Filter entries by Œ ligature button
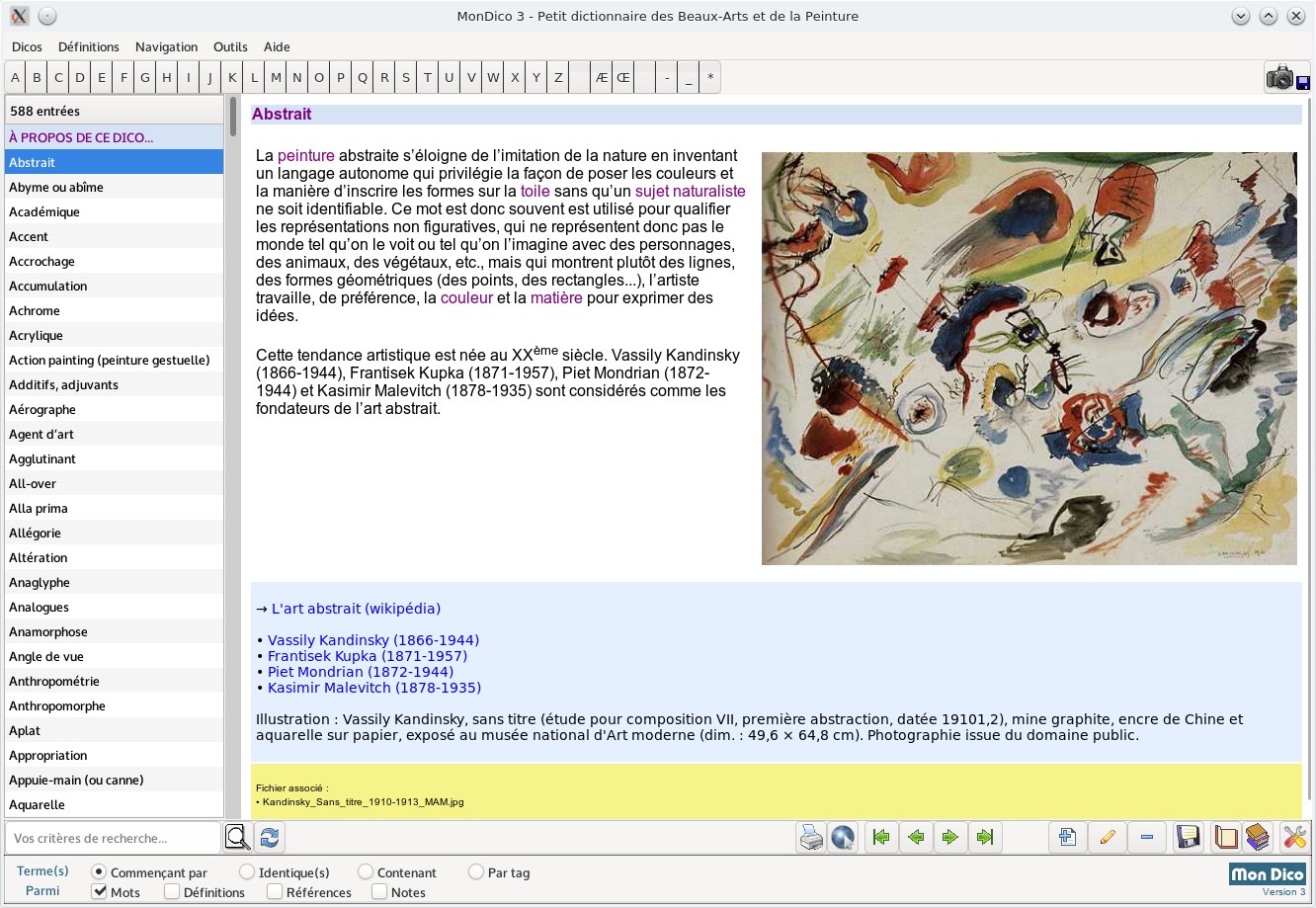Image resolution: width=1316 pixels, height=908 pixels. pos(623,77)
